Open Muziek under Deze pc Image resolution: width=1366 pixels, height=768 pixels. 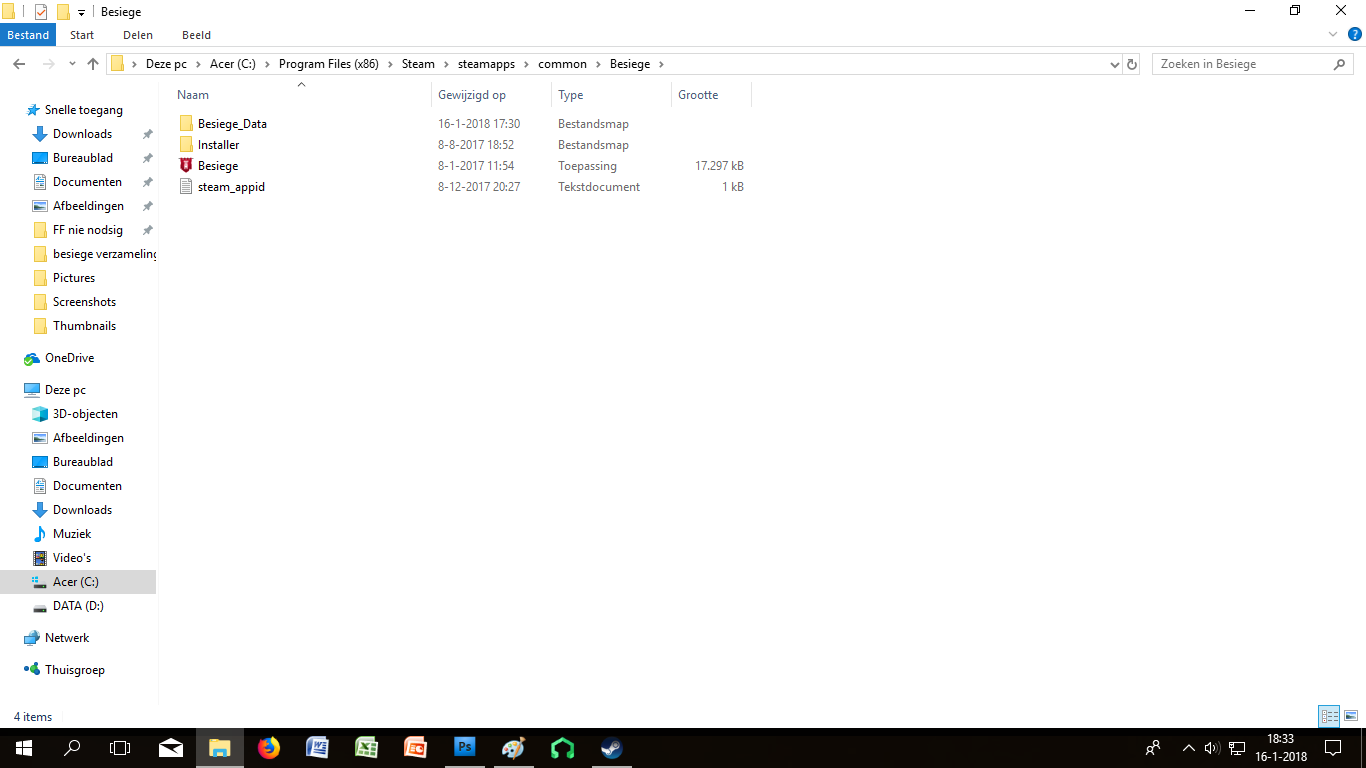72,534
